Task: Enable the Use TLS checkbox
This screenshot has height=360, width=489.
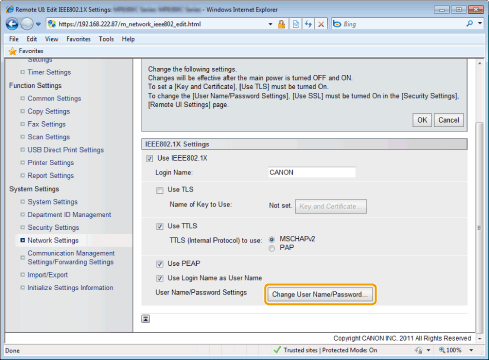Action: coord(160,190)
